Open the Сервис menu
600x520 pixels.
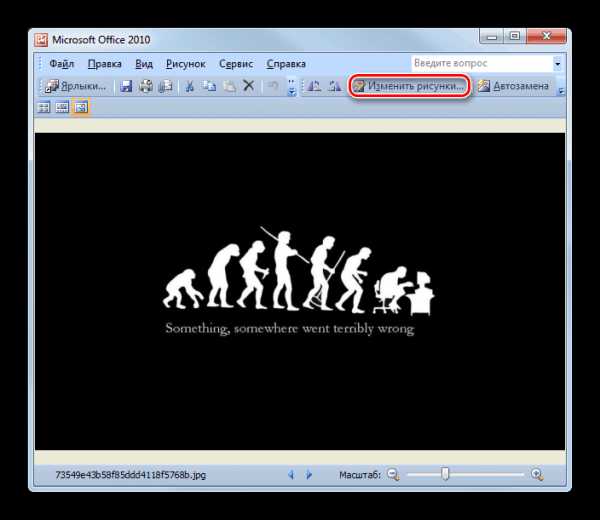[x=236, y=64]
